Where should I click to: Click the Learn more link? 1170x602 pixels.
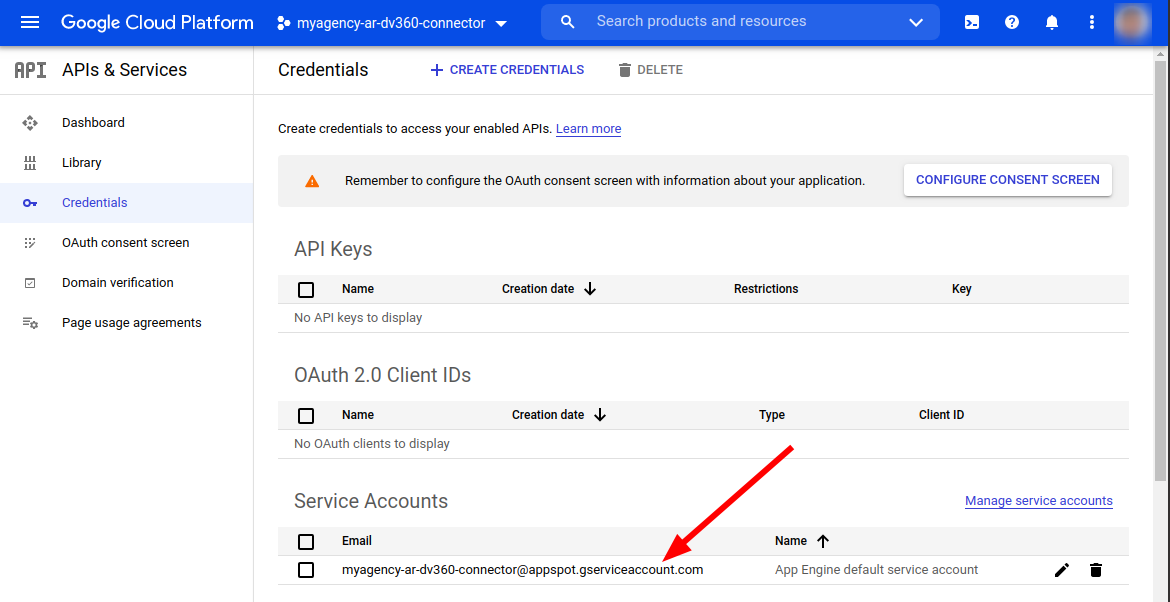click(x=588, y=128)
